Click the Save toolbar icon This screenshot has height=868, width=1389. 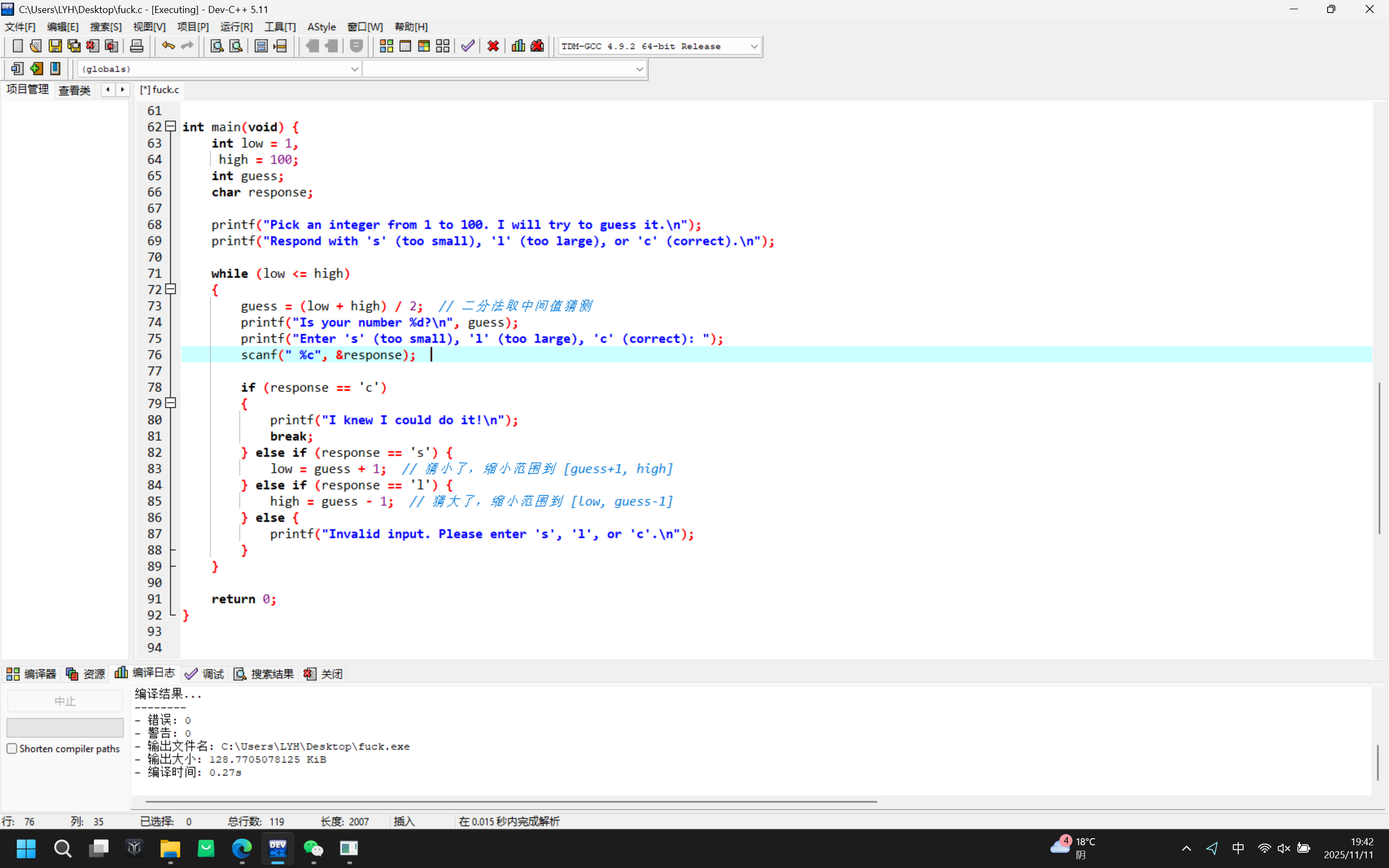point(56,46)
